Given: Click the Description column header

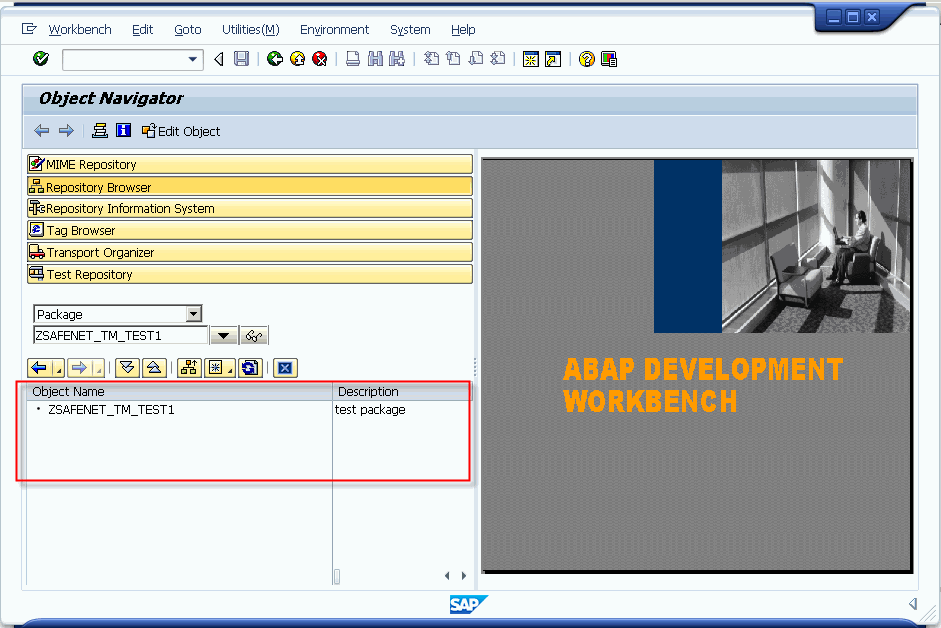Looking at the screenshot, I should tap(402, 391).
